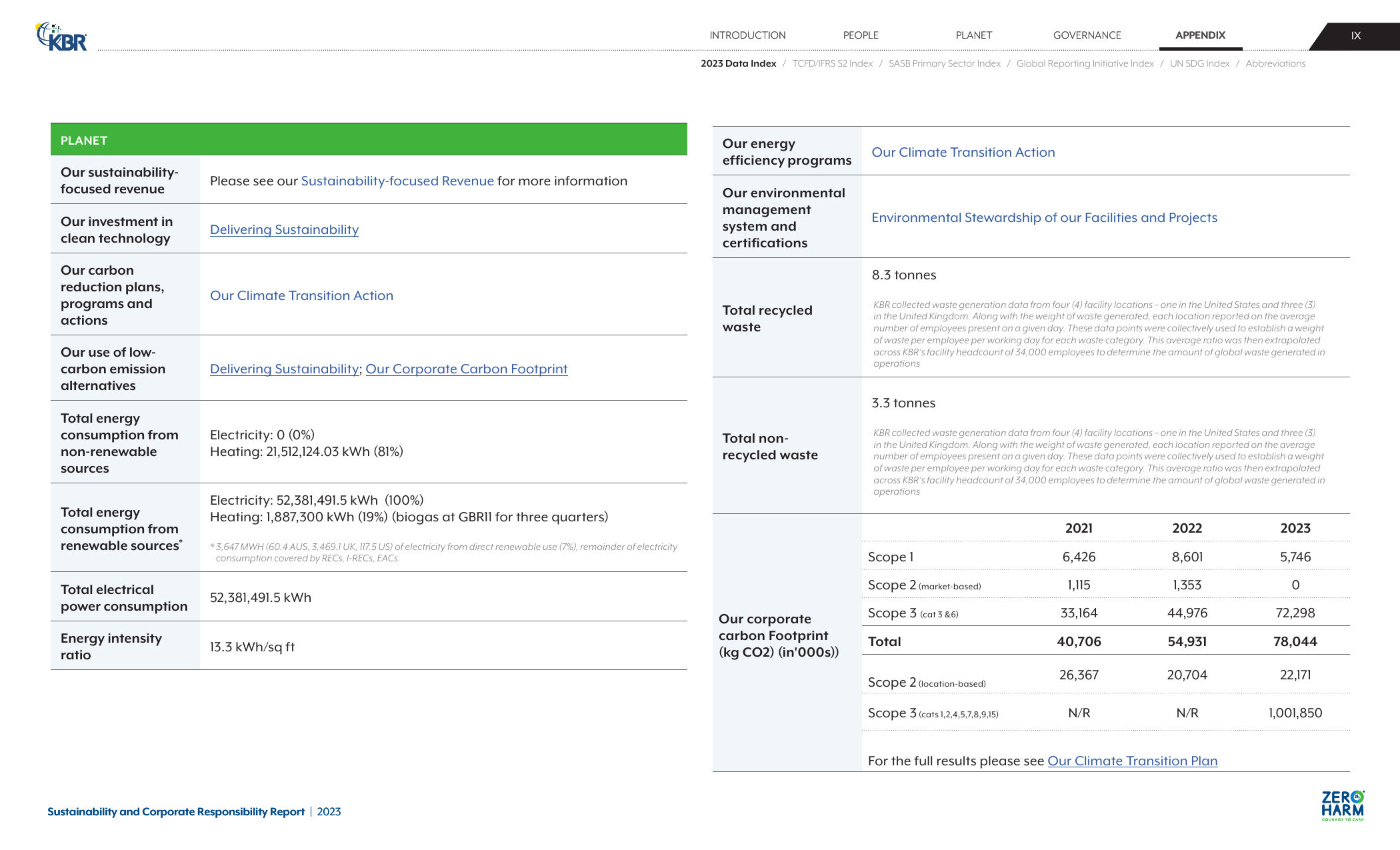Open Environmental Stewardship of our Facilities link
Screen dimensions: 1400x850
(1044, 217)
